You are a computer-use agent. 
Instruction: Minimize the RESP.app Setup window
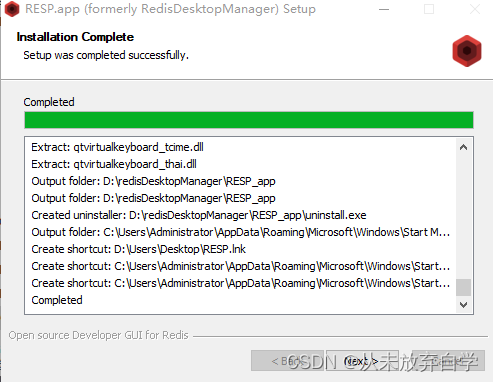tap(384, 9)
